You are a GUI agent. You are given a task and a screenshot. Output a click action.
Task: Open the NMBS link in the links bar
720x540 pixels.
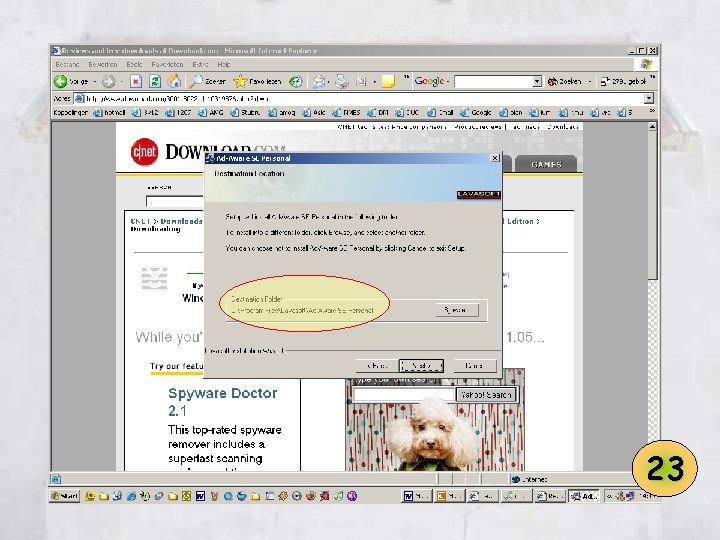click(347, 112)
